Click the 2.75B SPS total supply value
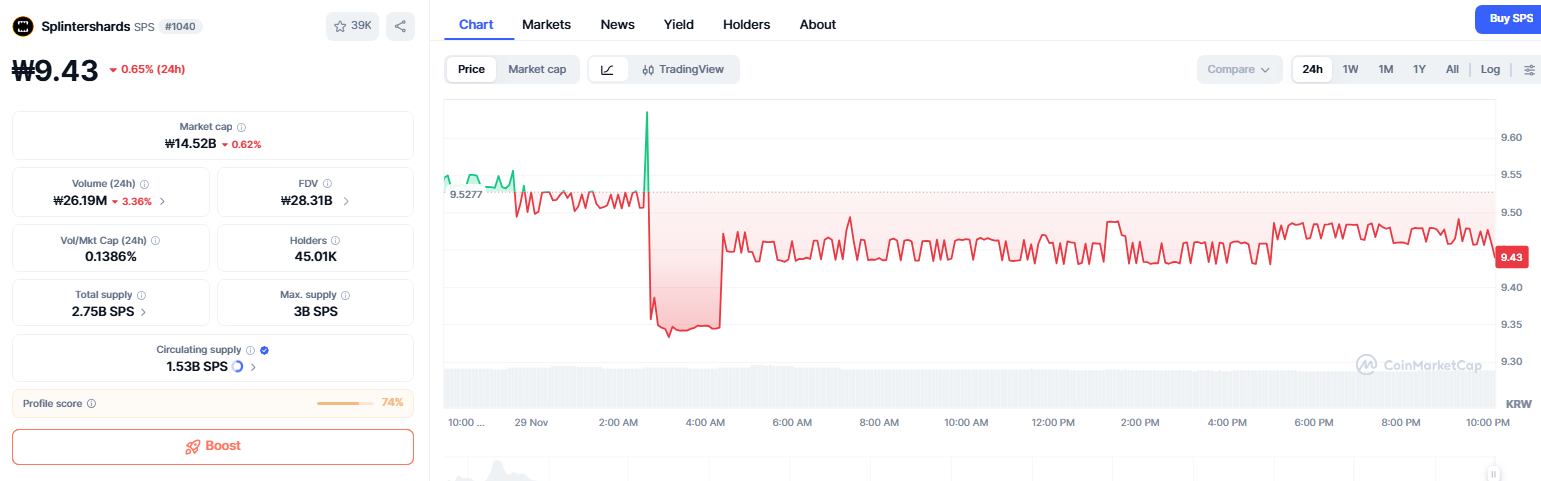 [x=104, y=312]
